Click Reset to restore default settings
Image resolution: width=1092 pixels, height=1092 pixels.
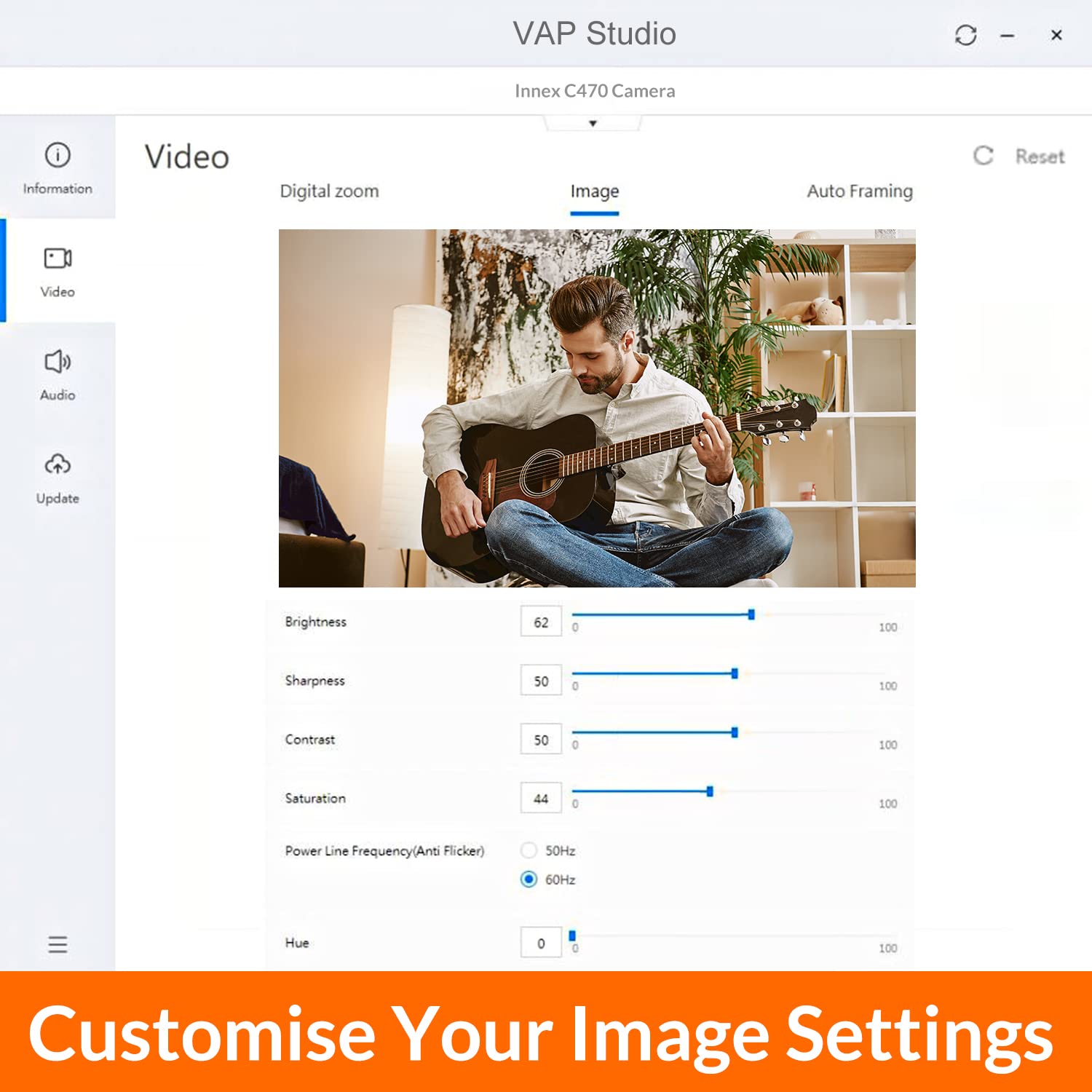tap(1040, 156)
